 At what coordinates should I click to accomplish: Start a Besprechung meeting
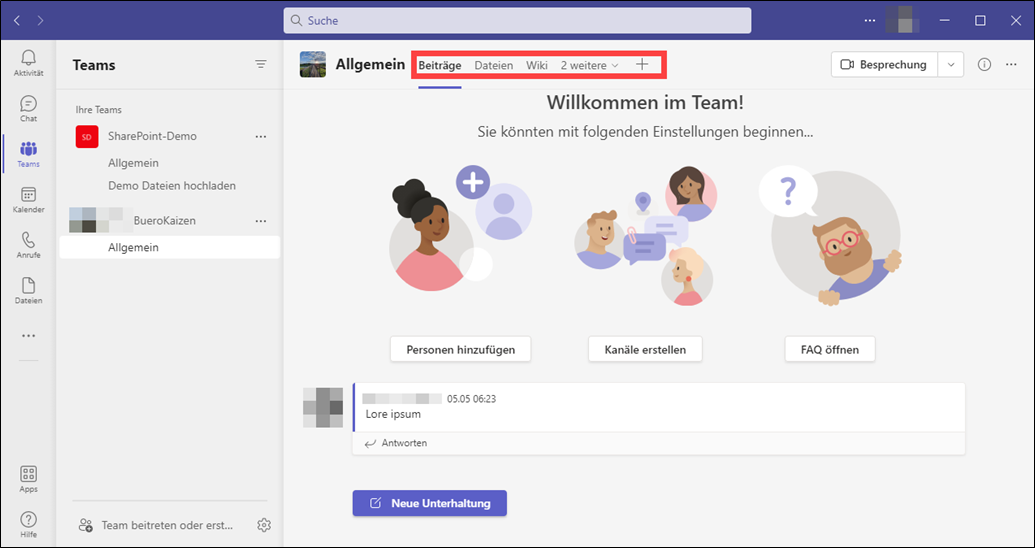click(x=885, y=65)
